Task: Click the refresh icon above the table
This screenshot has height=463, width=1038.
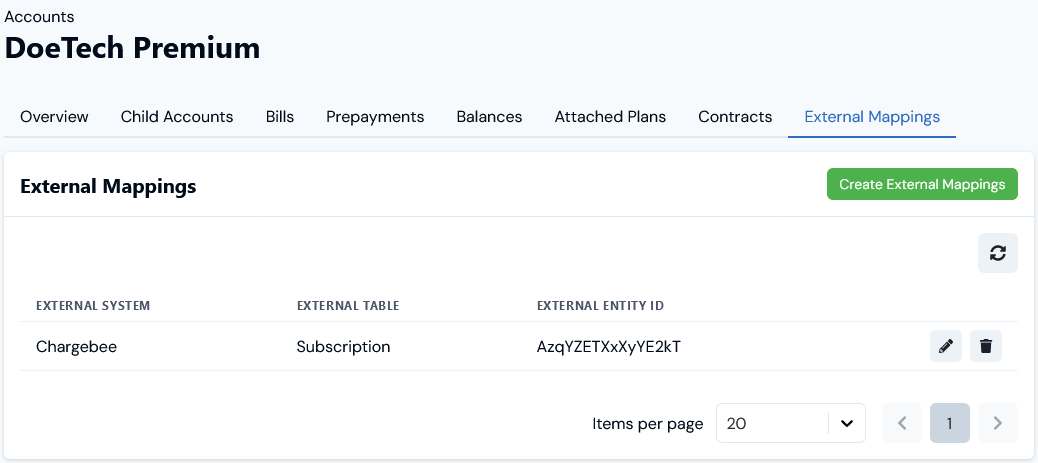Action: point(998,252)
